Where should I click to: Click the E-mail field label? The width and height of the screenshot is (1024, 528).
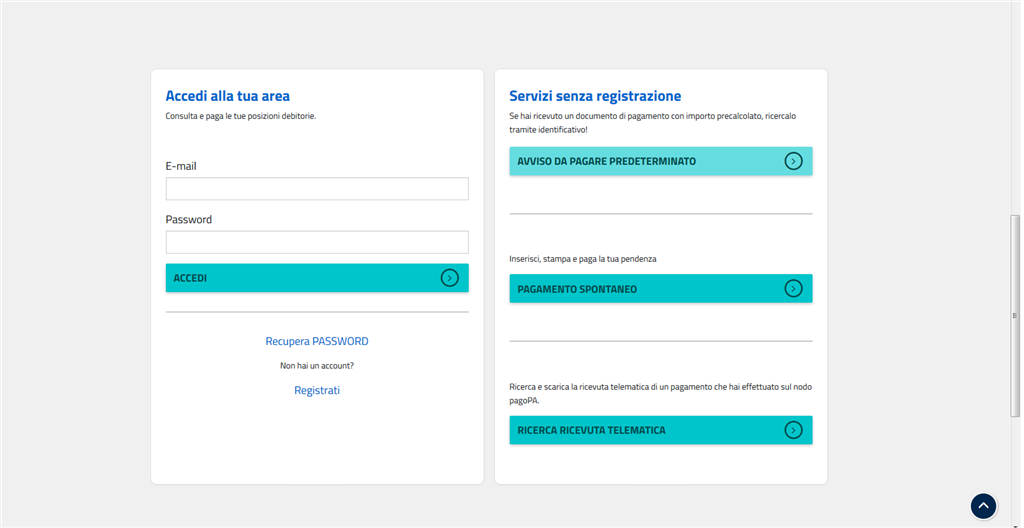(x=181, y=166)
